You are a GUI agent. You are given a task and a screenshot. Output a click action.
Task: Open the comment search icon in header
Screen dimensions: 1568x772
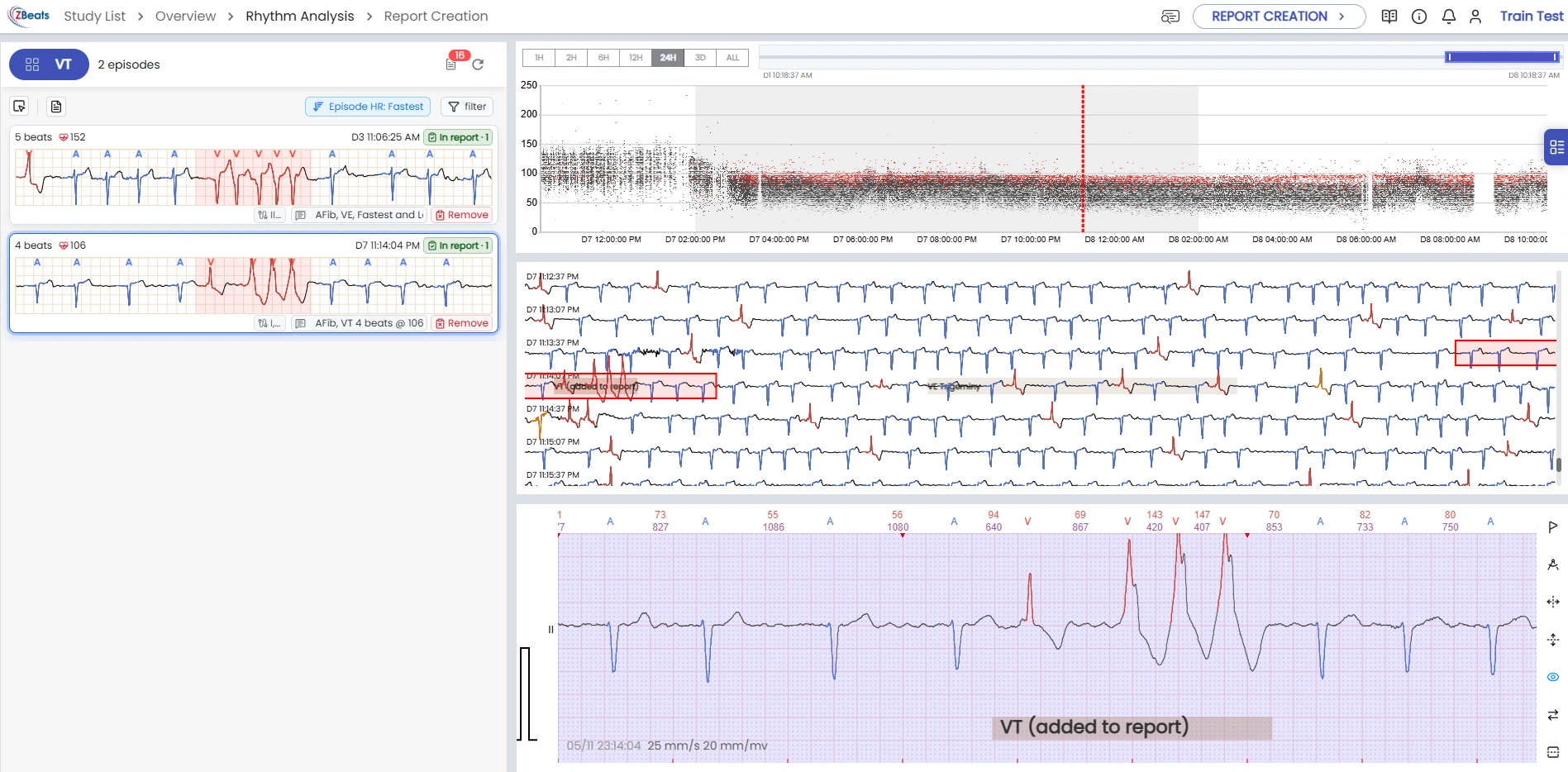[1170, 17]
